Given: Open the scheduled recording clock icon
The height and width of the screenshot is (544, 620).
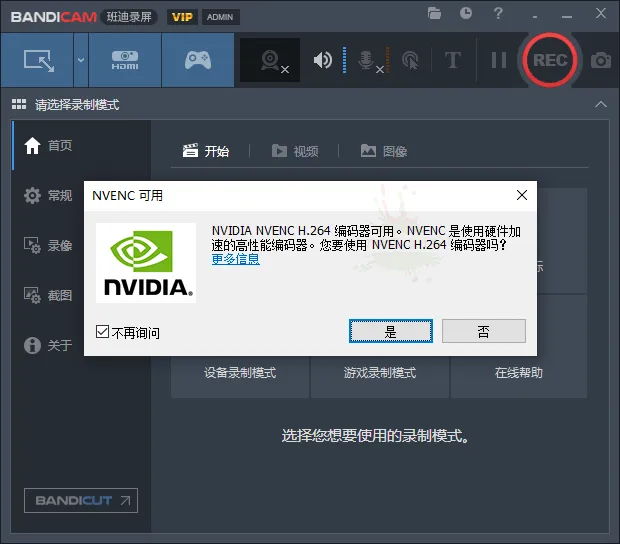Looking at the screenshot, I should click(466, 14).
